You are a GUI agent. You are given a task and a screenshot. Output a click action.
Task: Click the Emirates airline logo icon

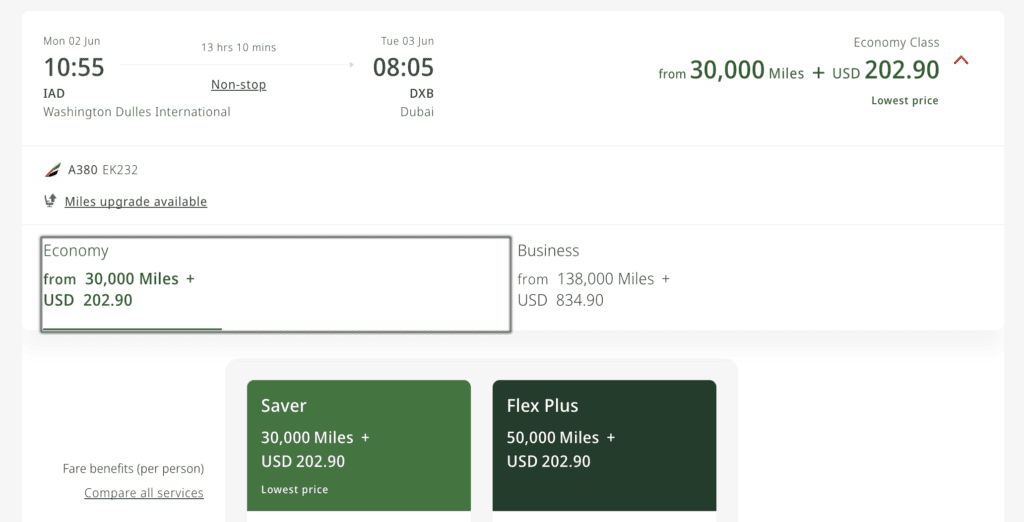[53, 170]
